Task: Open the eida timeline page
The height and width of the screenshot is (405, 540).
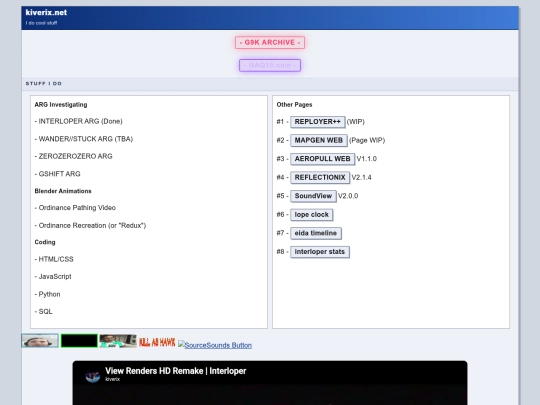Action: [x=316, y=233]
